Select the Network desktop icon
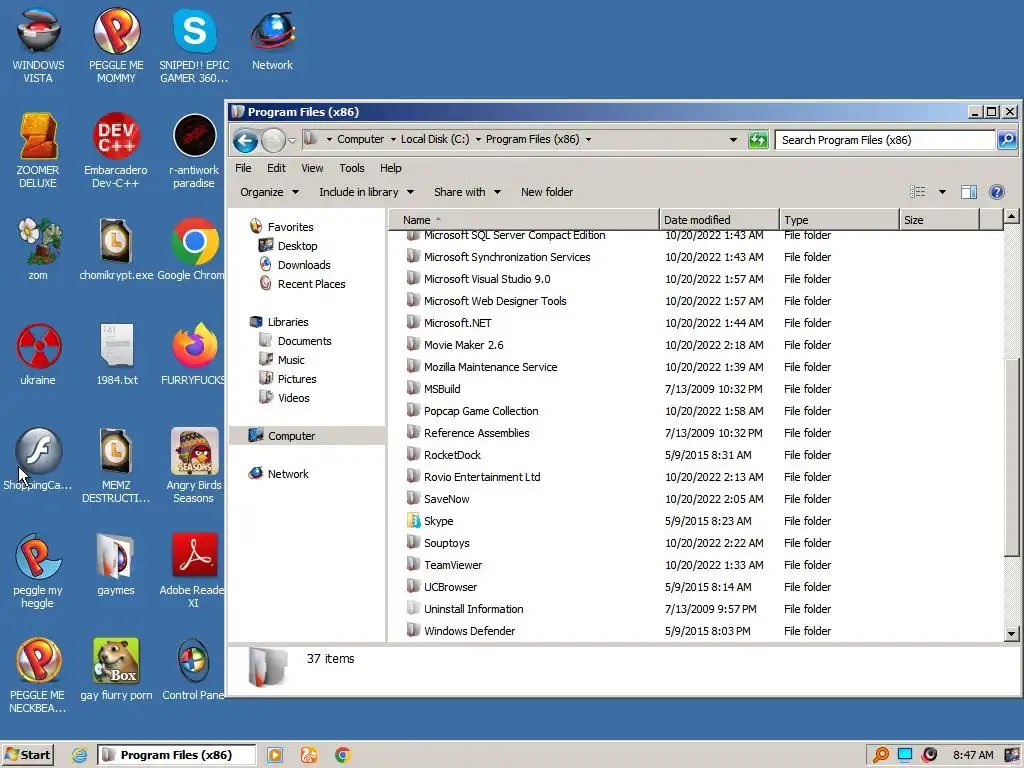Screen dimensions: 1024x768 [x=273, y=39]
